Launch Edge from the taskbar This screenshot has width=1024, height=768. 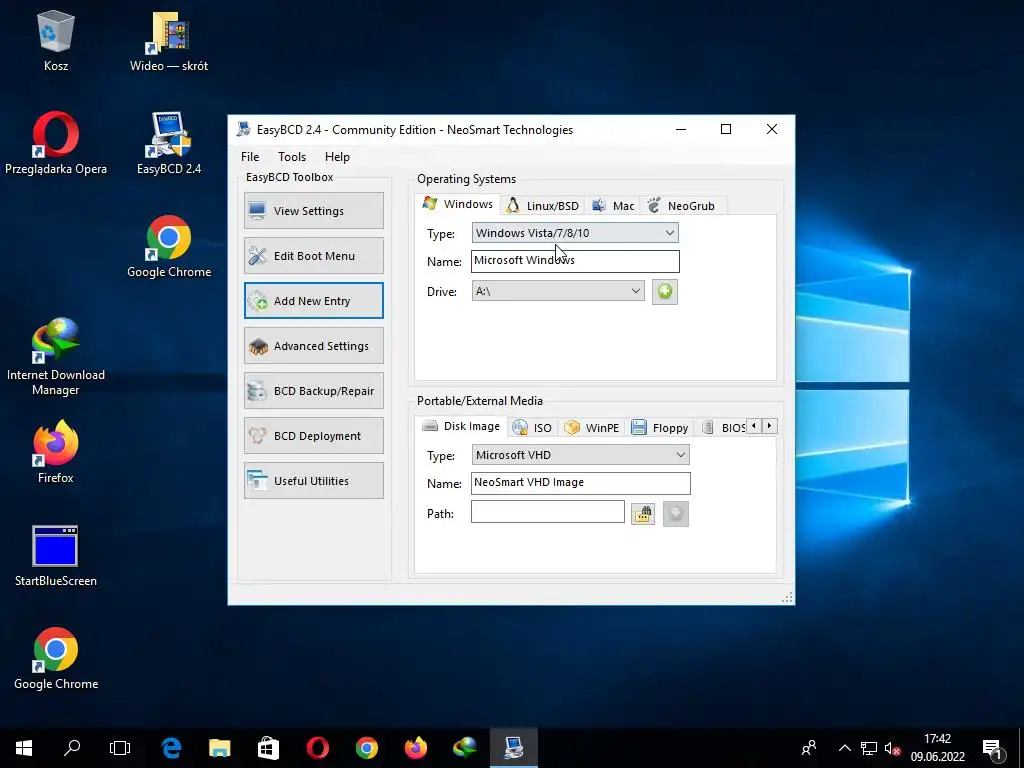click(x=171, y=748)
